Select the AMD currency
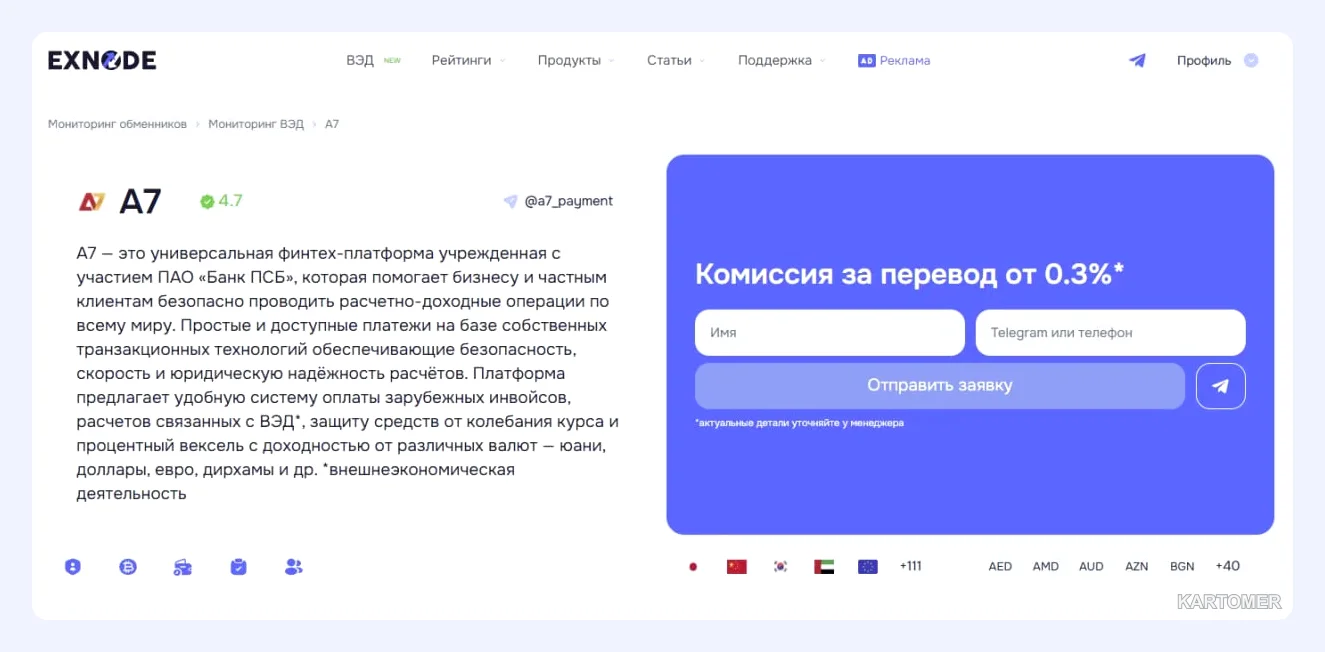Image resolution: width=1325 pixels, height=652 pixels. coord(1046,566)
